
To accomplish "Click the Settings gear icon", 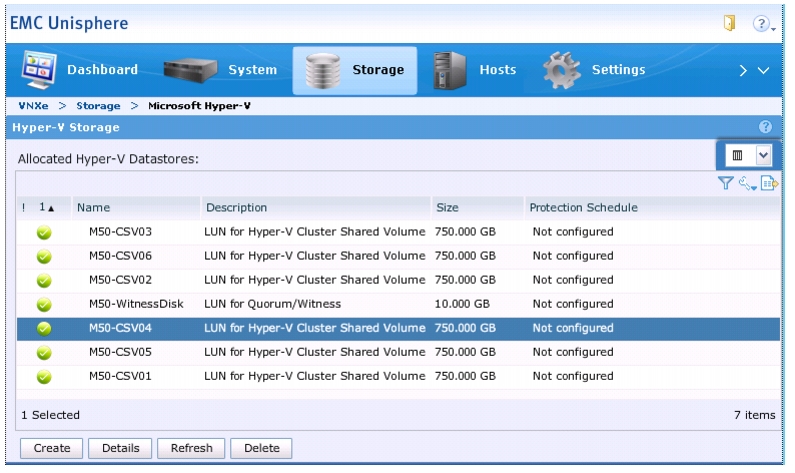I will (x=561, y=70).
